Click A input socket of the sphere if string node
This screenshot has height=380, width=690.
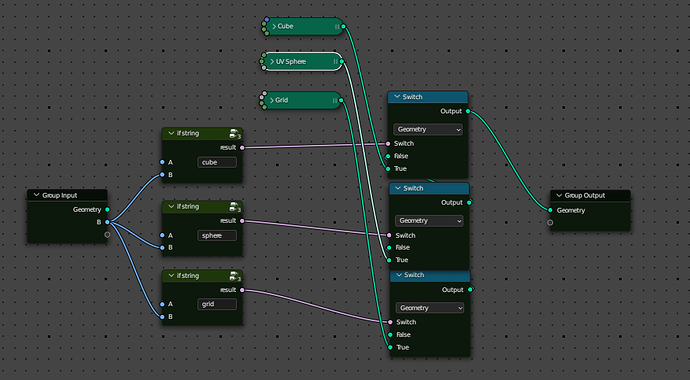[x=162, y=235]
